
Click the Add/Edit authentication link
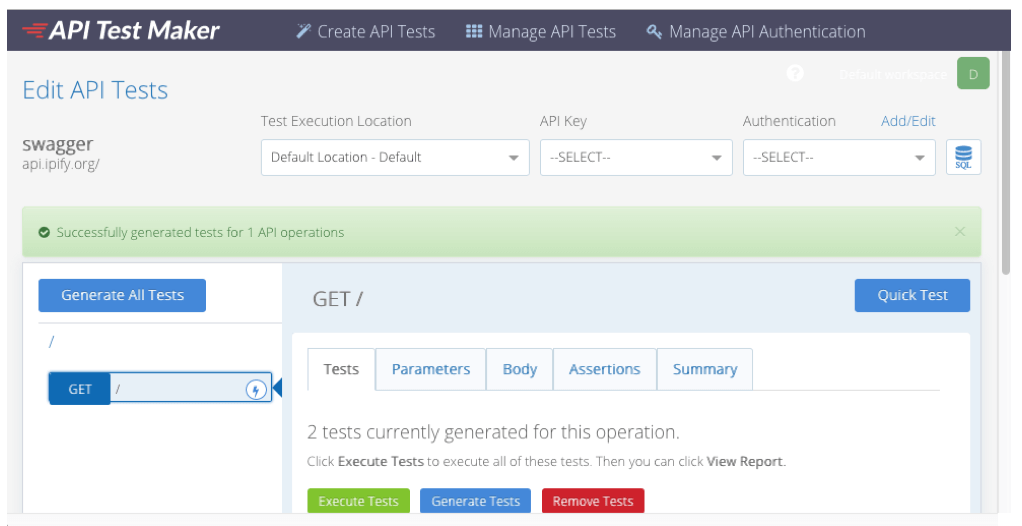pyautogui.click(x=907, y=121)
